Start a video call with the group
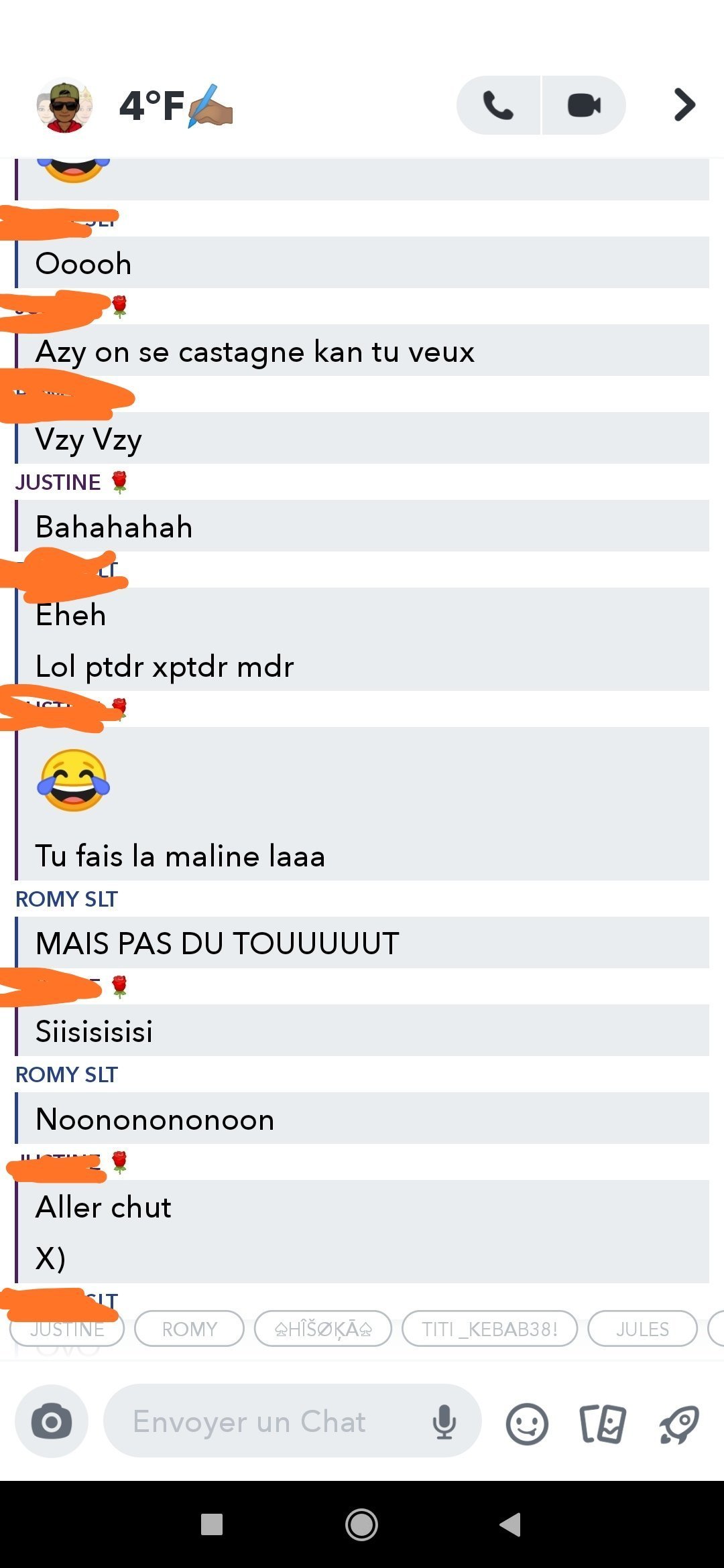This screenshot has height=1568, width=724. pos(584,105)
